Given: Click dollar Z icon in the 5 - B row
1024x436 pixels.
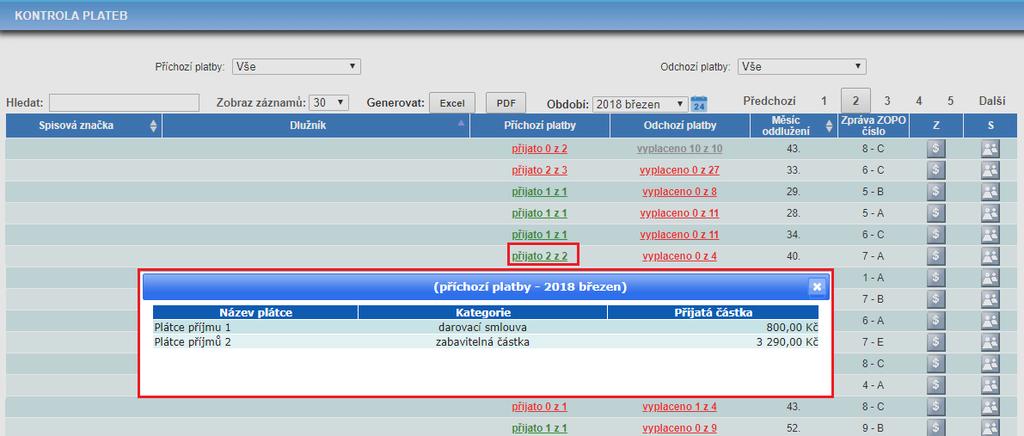Looking at the screenshot, I should [x=936, y=192].
